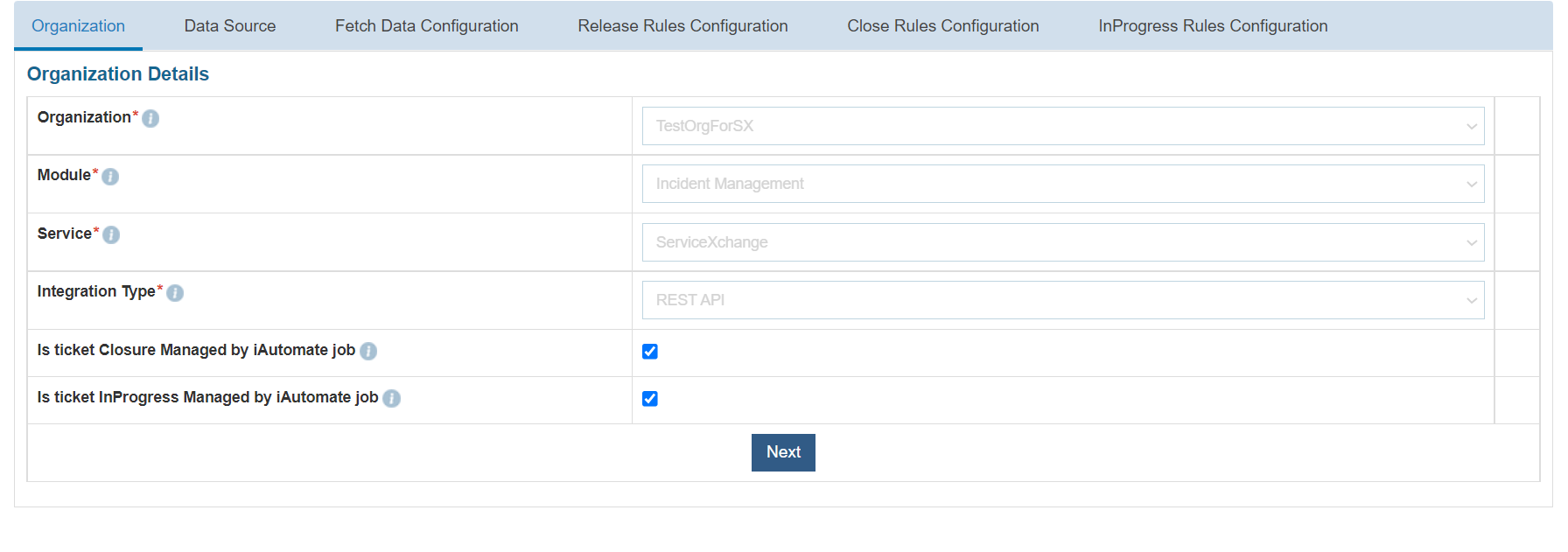Click info icon for ticket InProgress Managed
Screen dimensions: 1568x552
pos(392,398)
